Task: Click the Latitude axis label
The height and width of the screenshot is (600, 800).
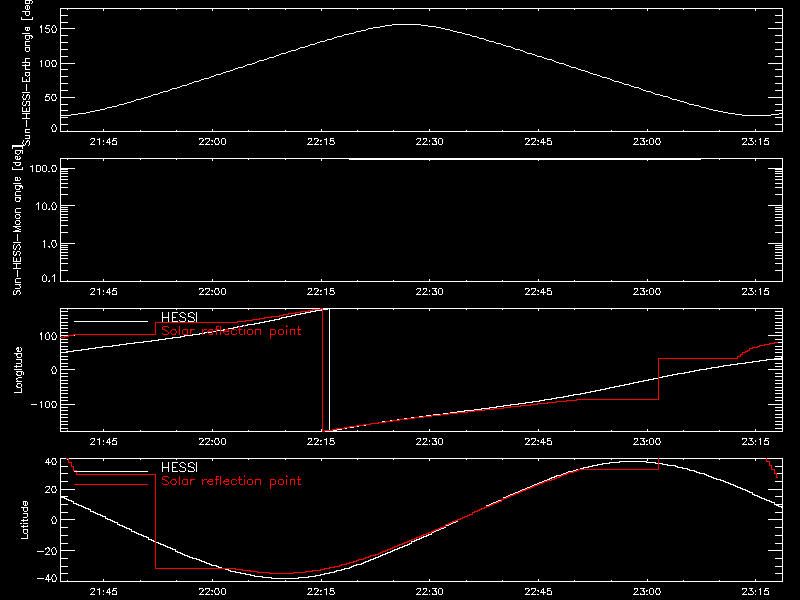Action: 24,520
